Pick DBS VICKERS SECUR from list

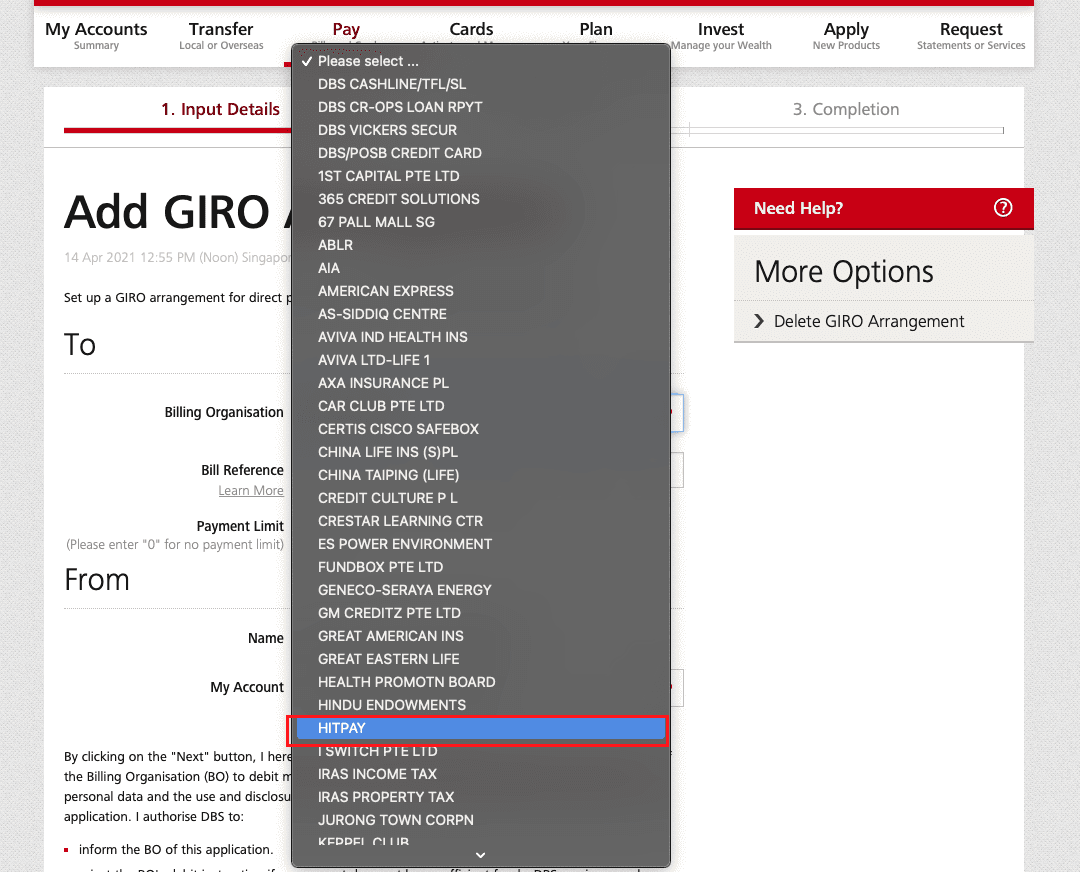click(x=481, y=130)
